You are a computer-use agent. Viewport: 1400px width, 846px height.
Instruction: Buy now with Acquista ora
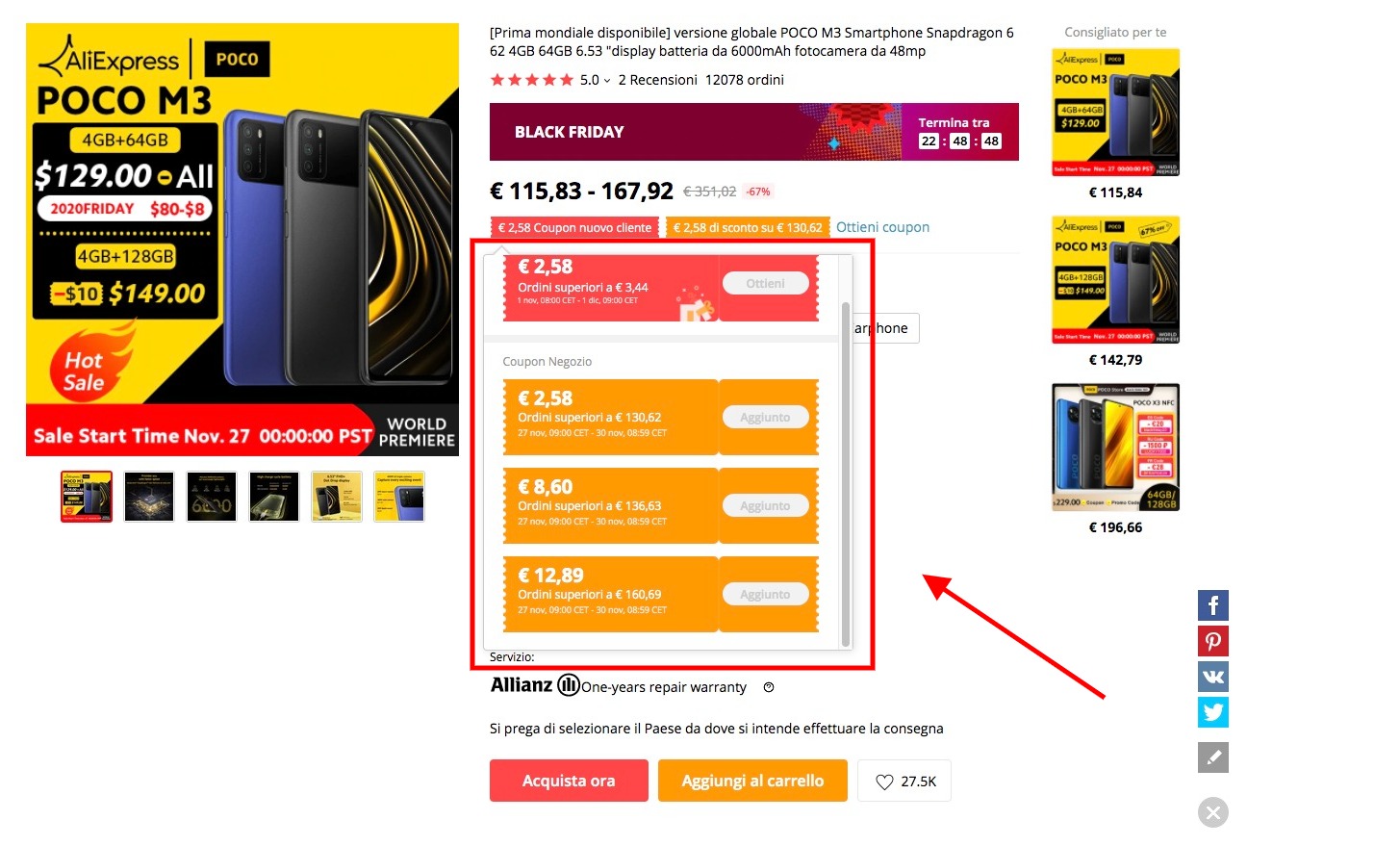click(569, 781)
